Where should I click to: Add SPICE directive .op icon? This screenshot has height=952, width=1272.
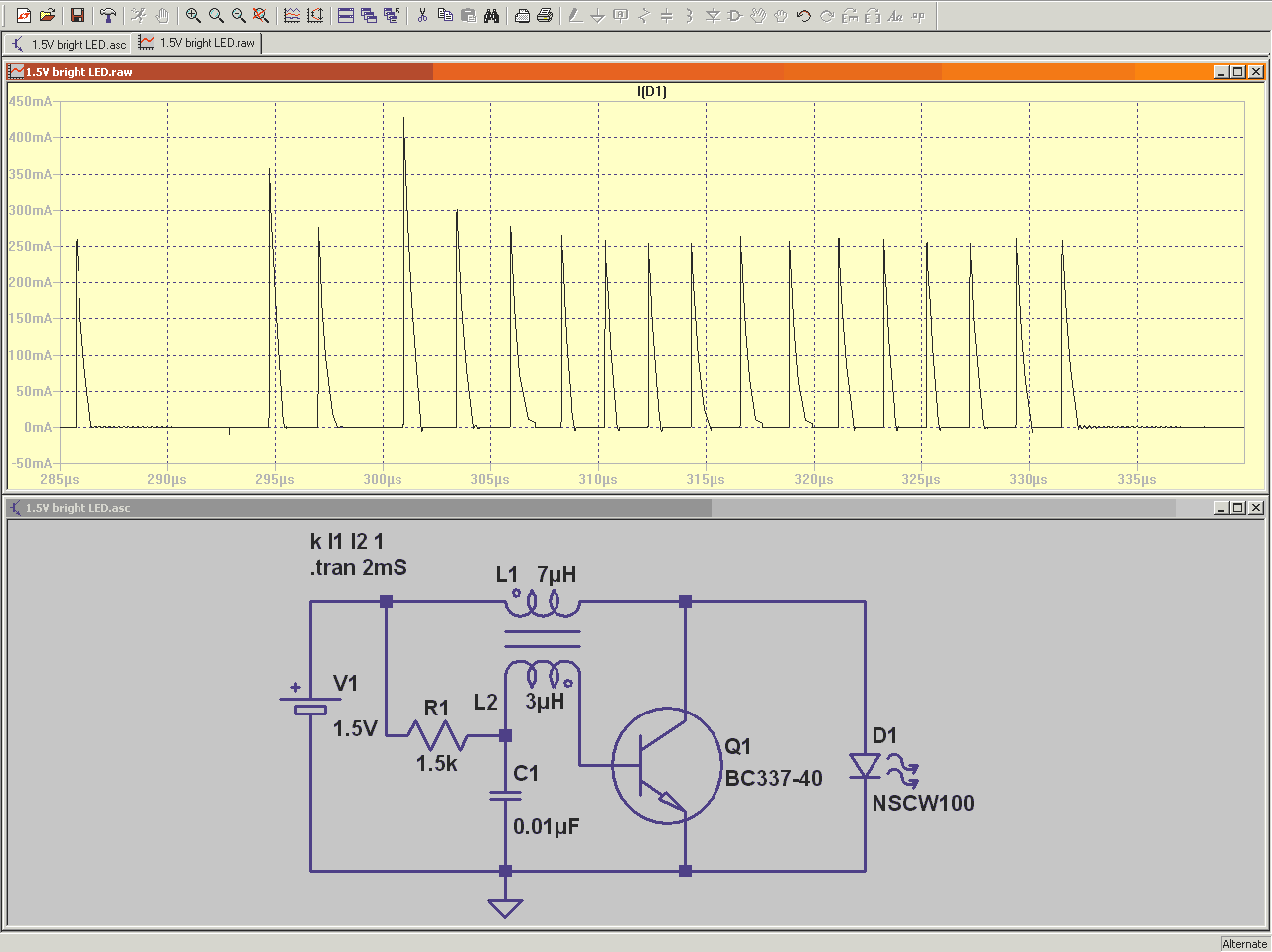[x=918, y=16]
